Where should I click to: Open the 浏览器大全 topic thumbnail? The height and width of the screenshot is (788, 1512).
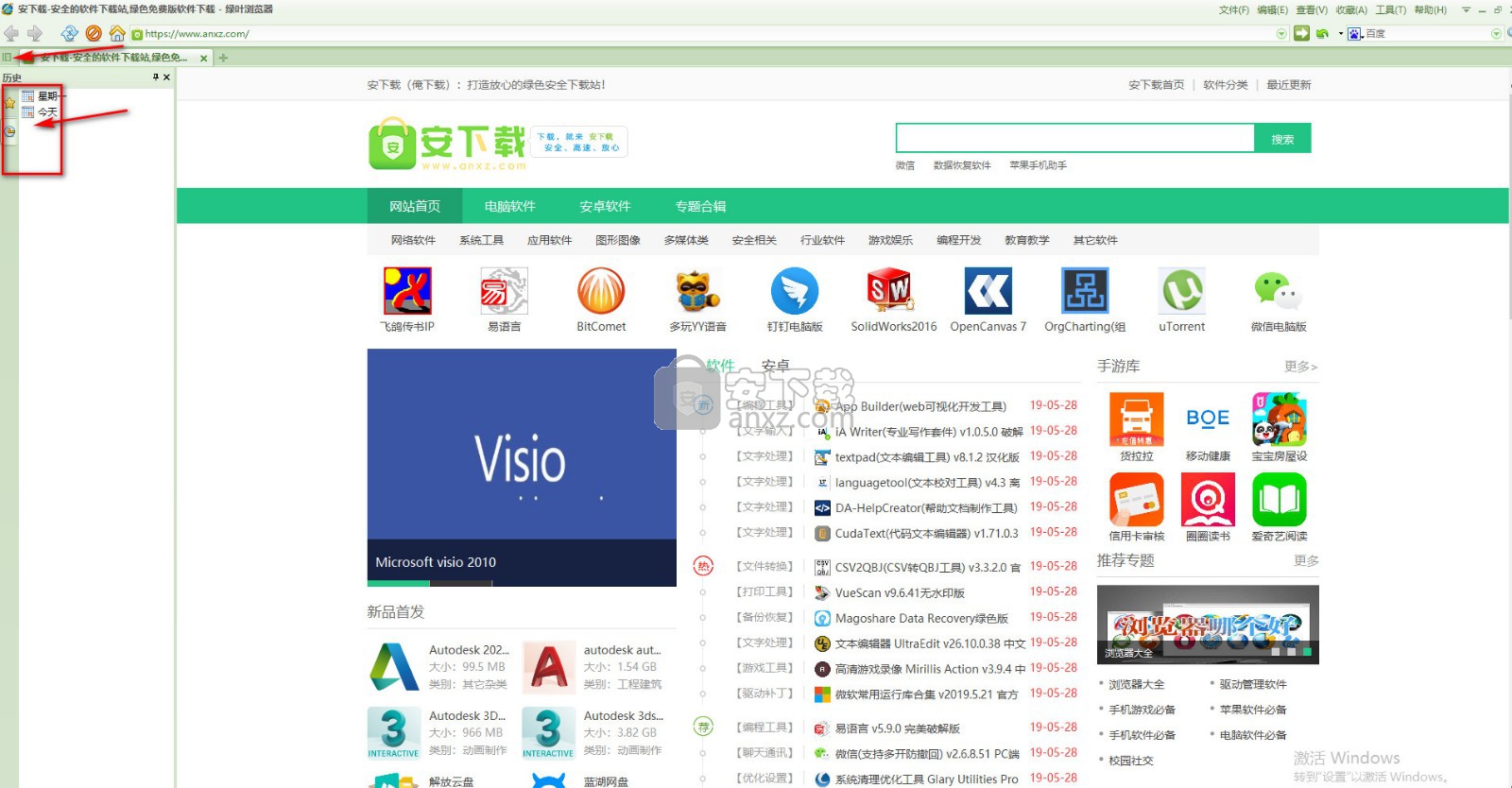click(1208, 625)
